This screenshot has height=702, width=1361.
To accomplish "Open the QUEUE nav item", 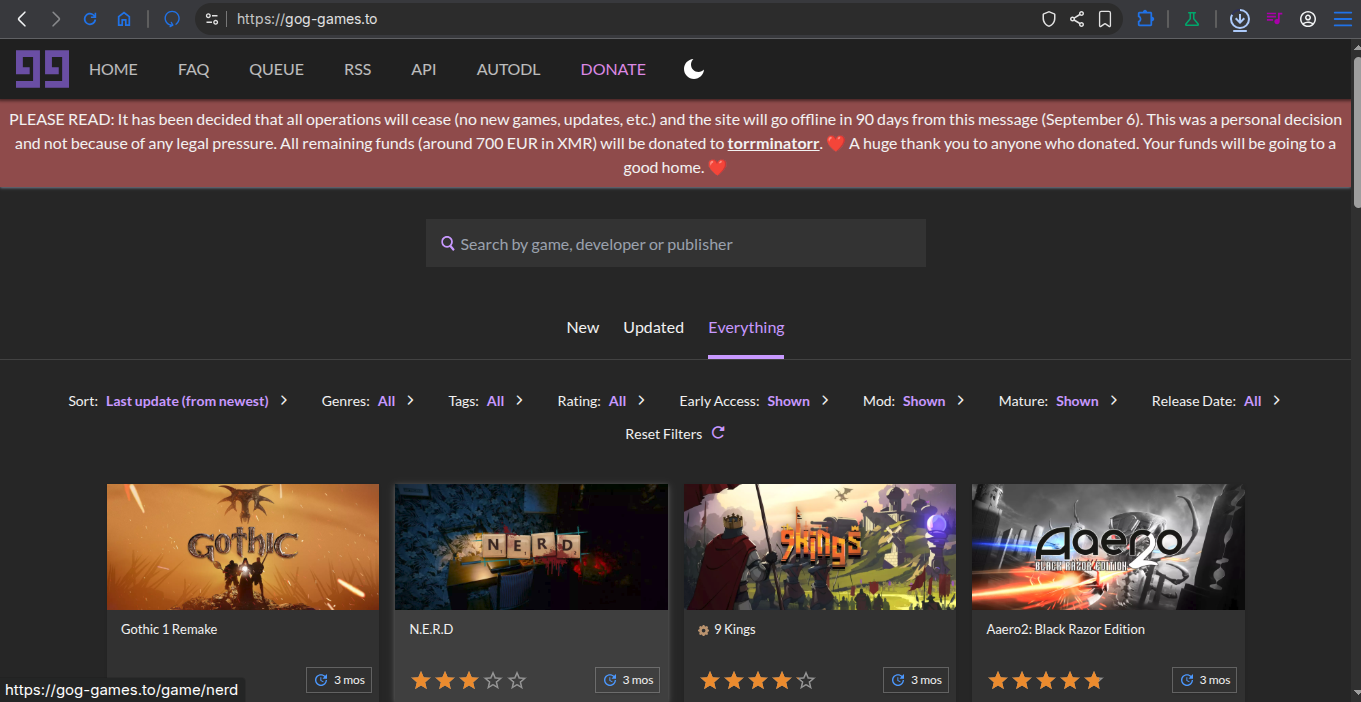I will [276, 69].
